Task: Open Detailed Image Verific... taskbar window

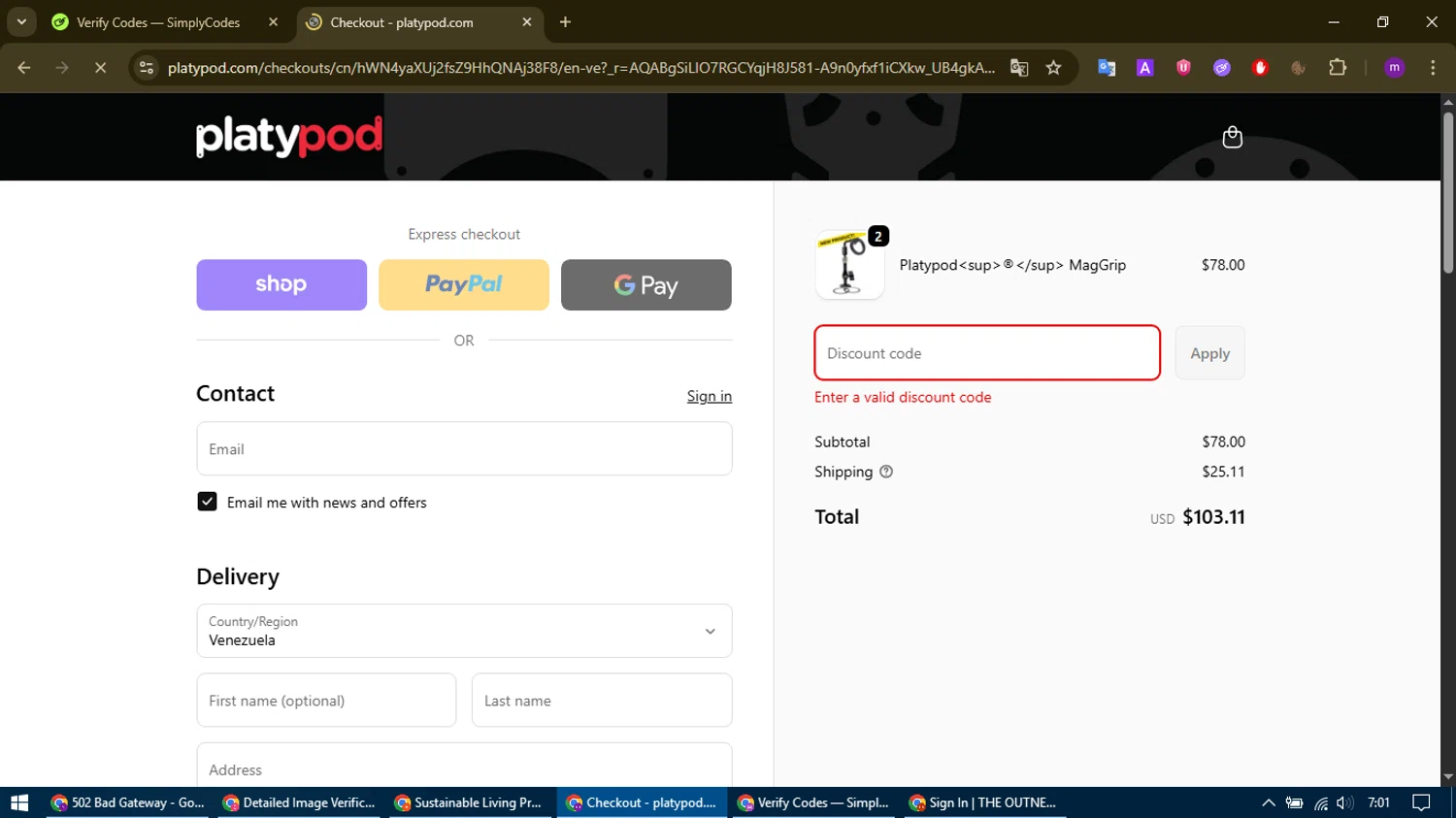Action: pyautogui.click(x=300, y=802)
